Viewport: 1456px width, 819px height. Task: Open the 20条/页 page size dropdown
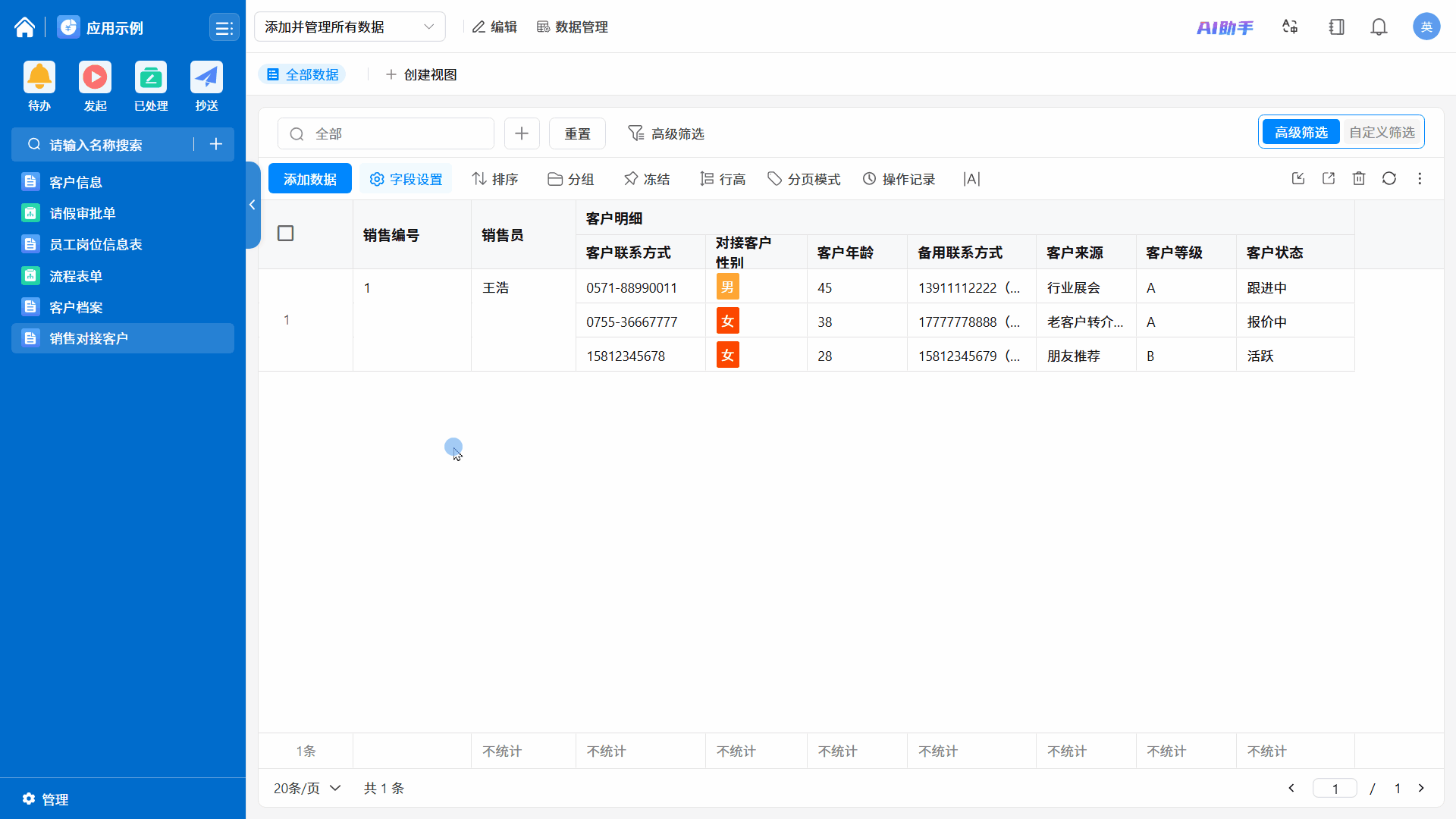point(307,788)
